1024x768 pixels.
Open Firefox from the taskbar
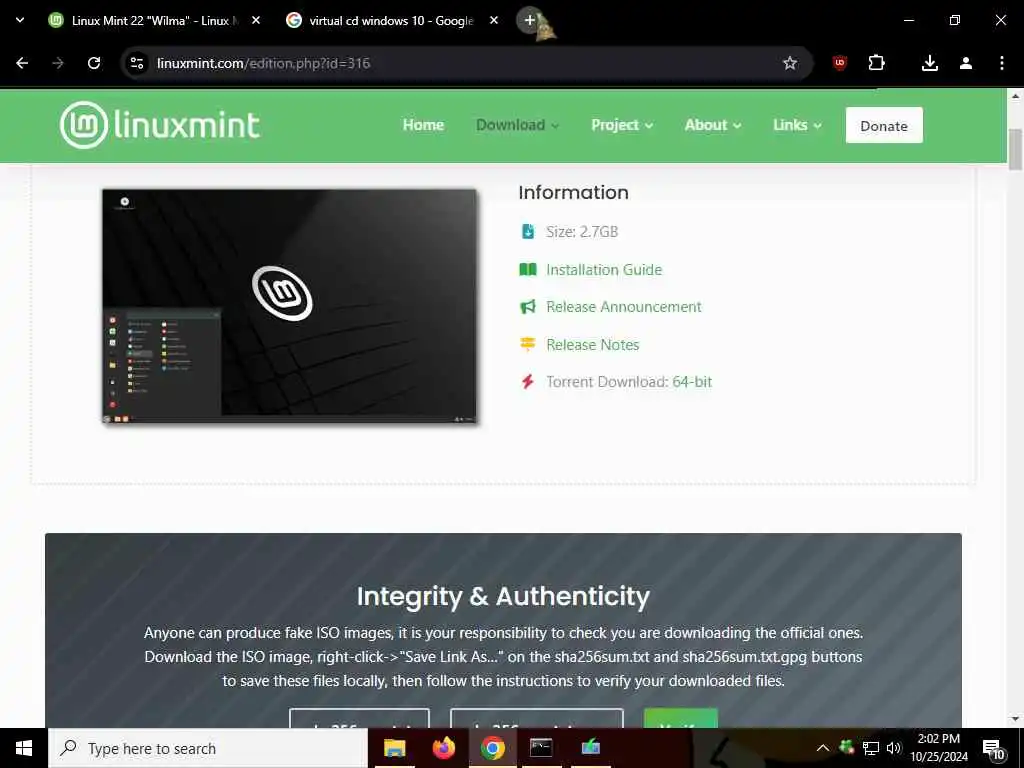[444, 748]
